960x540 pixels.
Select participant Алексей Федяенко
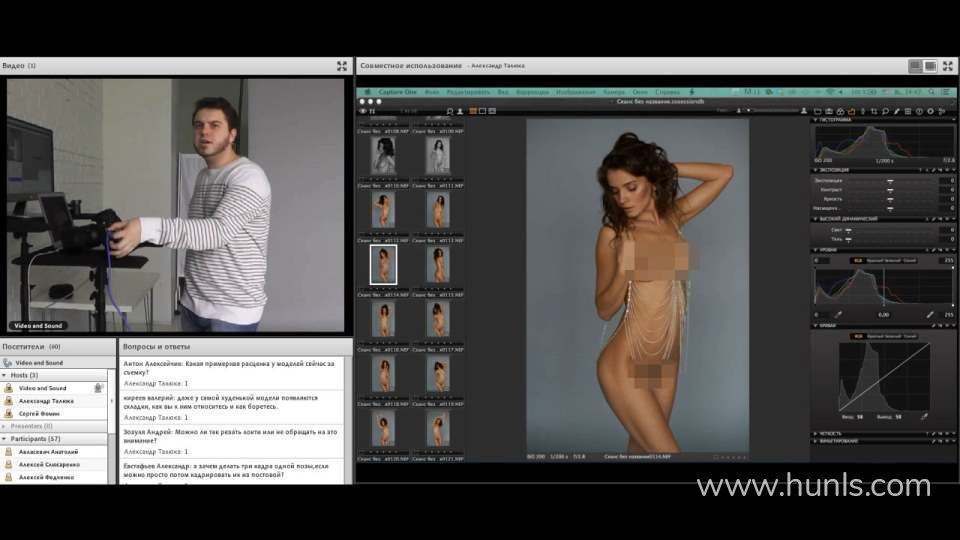pos(47,477)
